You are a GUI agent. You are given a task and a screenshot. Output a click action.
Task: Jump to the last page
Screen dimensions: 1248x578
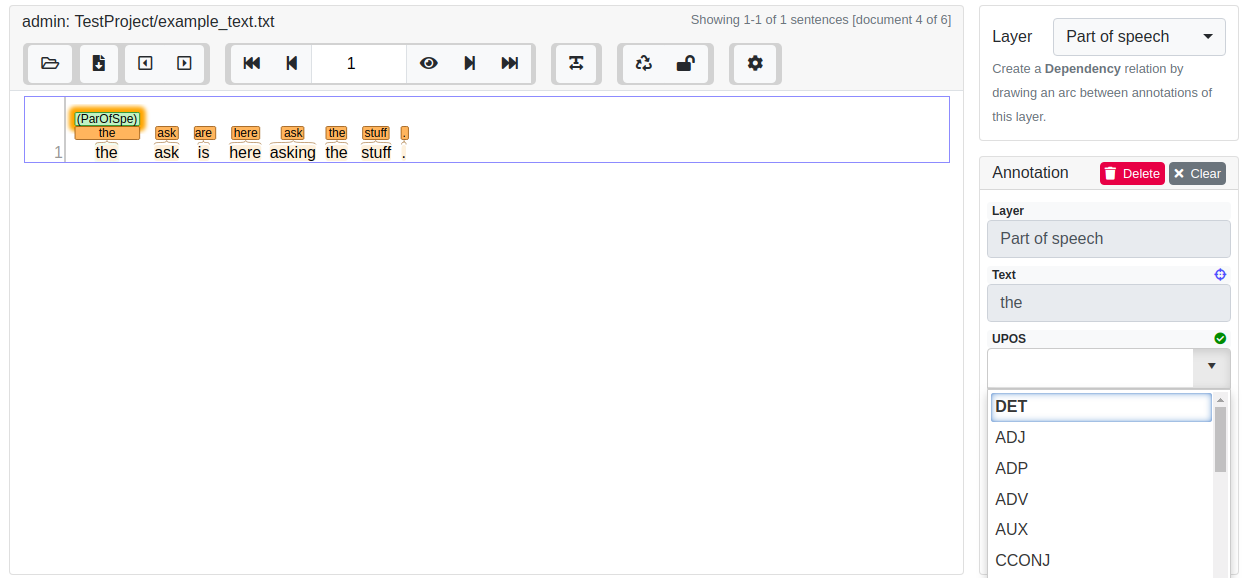point(510,64)
